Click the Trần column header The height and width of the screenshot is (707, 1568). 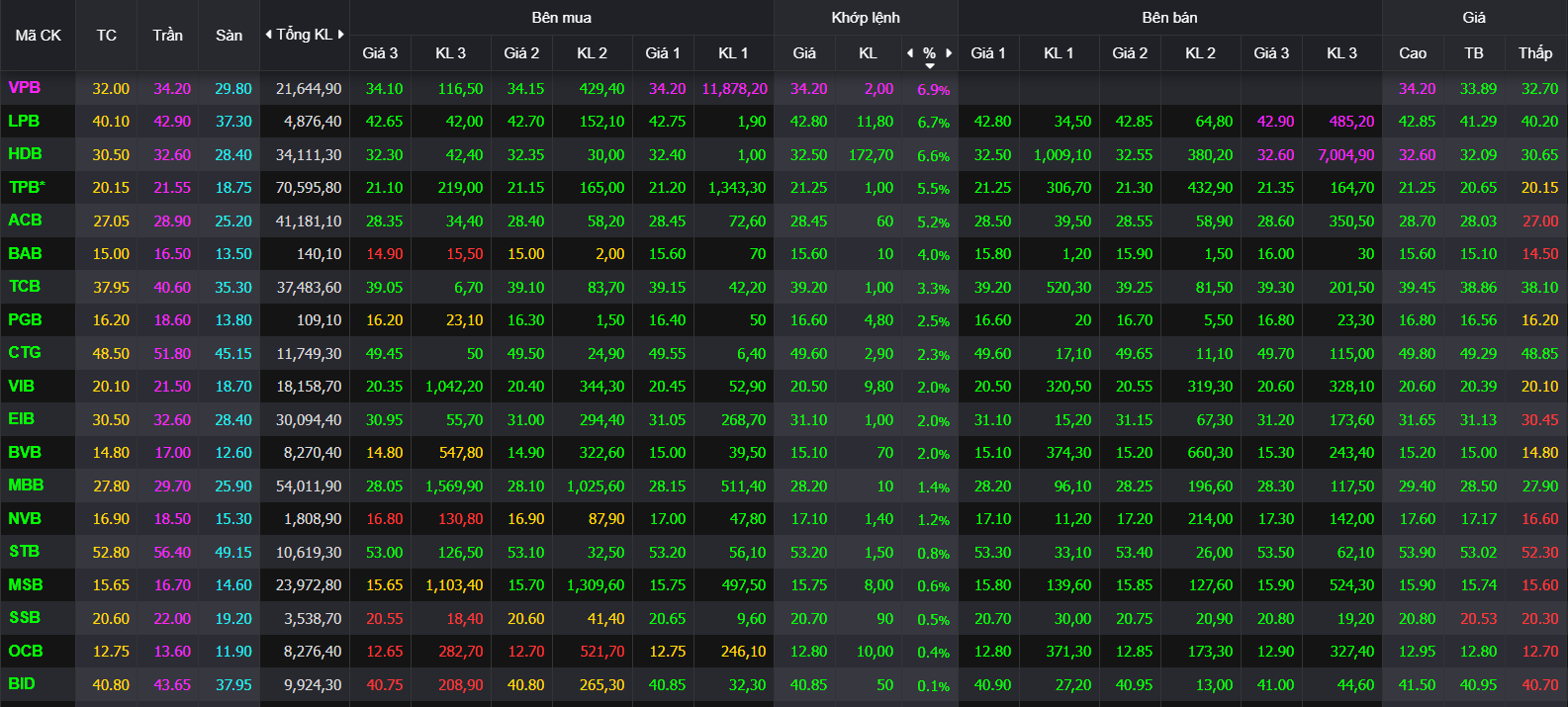tap(168, 36)
